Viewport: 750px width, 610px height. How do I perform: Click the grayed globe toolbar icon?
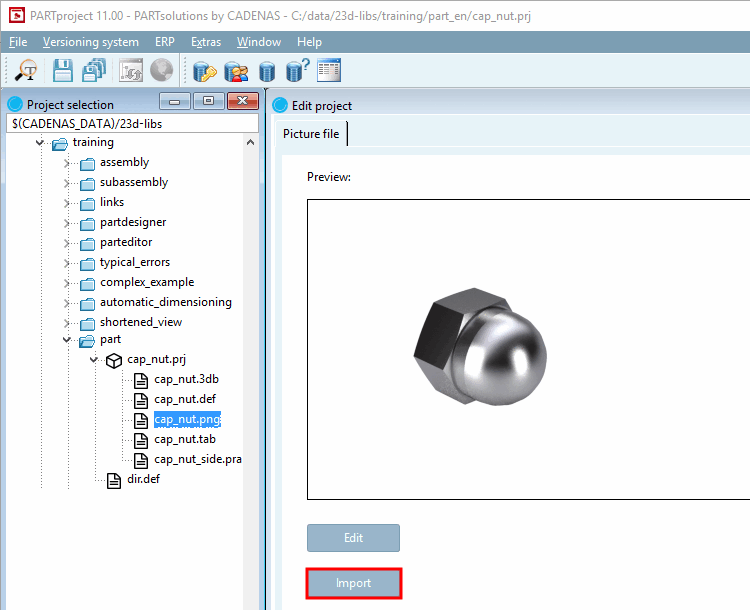coord(162,70)
